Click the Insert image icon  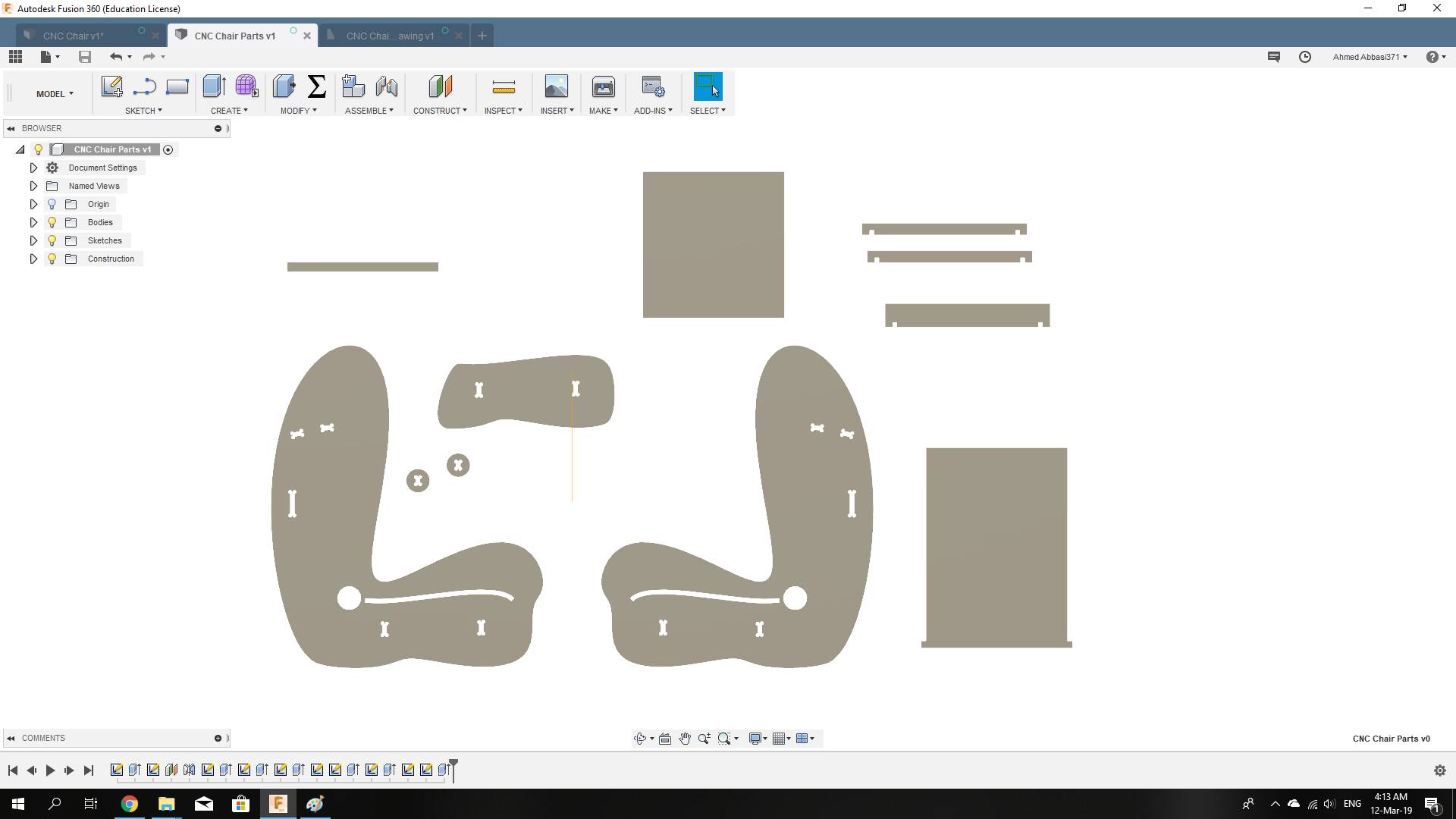pos(556,86)
